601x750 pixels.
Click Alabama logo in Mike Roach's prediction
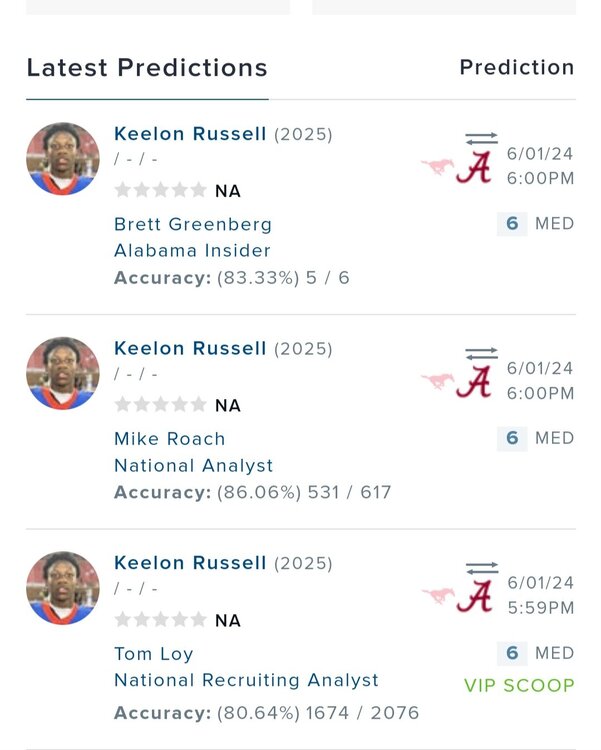pyautogui.click(x=474, y=382)
